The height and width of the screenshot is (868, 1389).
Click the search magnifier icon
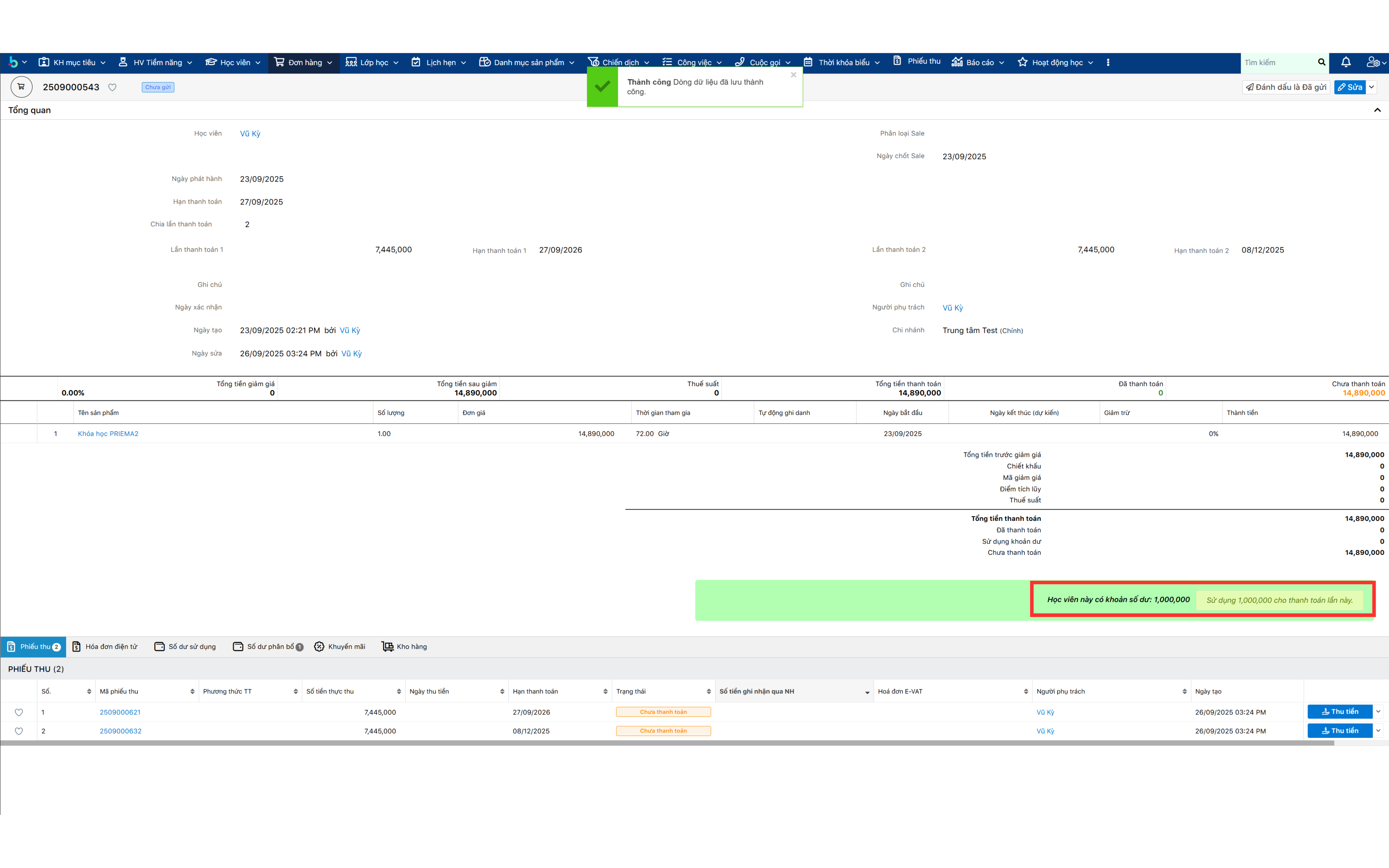coord(1321,62)
